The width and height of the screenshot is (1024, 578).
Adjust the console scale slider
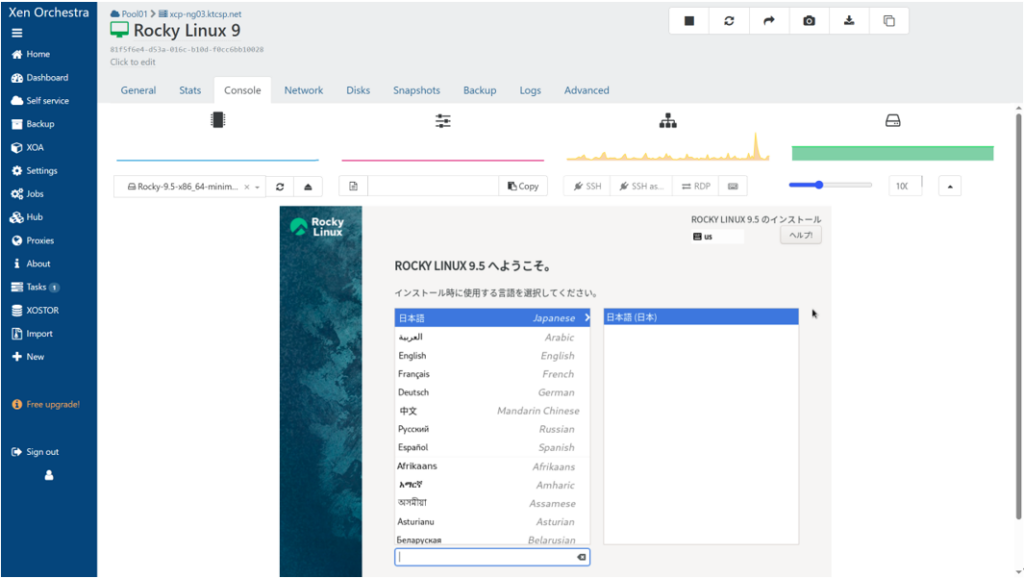click(x=819, y=185)
